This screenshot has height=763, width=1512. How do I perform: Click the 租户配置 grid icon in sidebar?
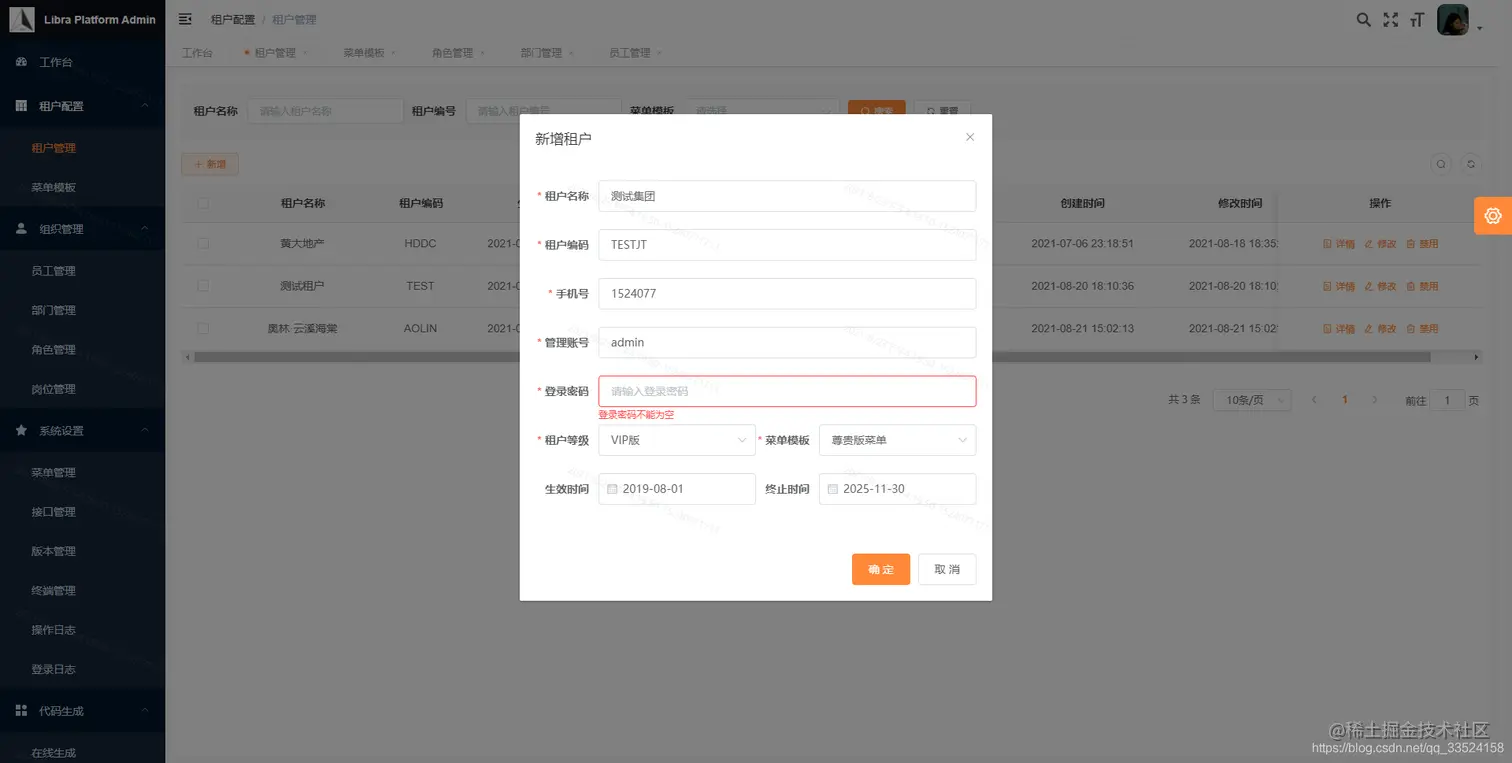pos(21,105)
